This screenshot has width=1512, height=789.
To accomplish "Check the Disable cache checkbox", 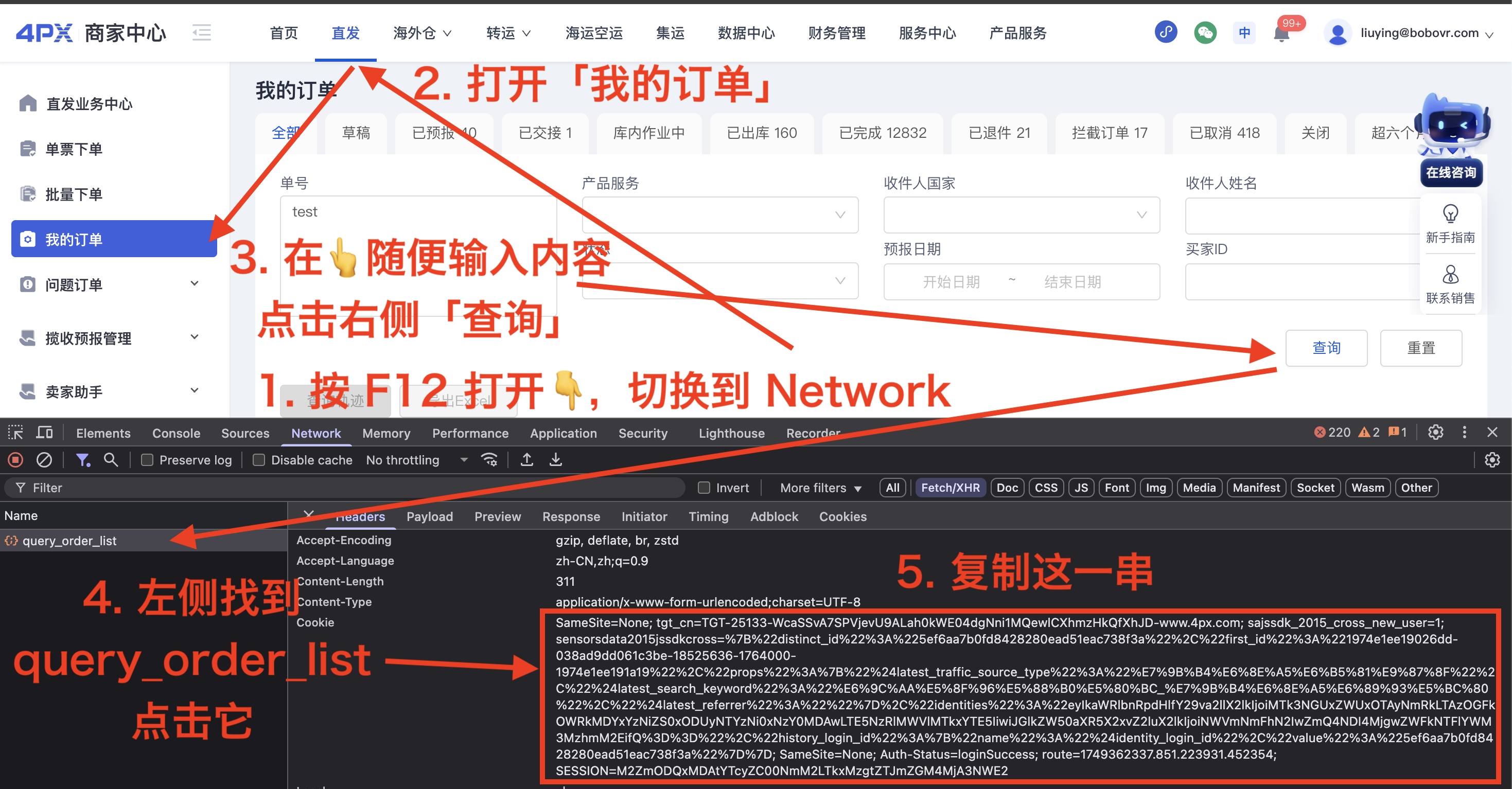I will 259,460.
